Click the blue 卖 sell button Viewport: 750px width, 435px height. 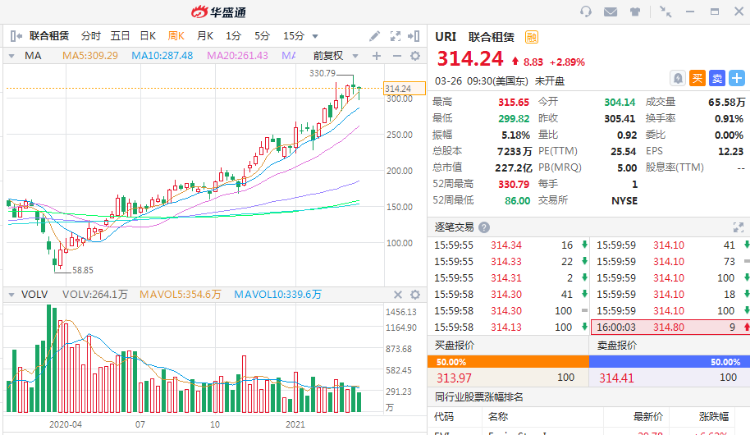(x=717, y=78)
